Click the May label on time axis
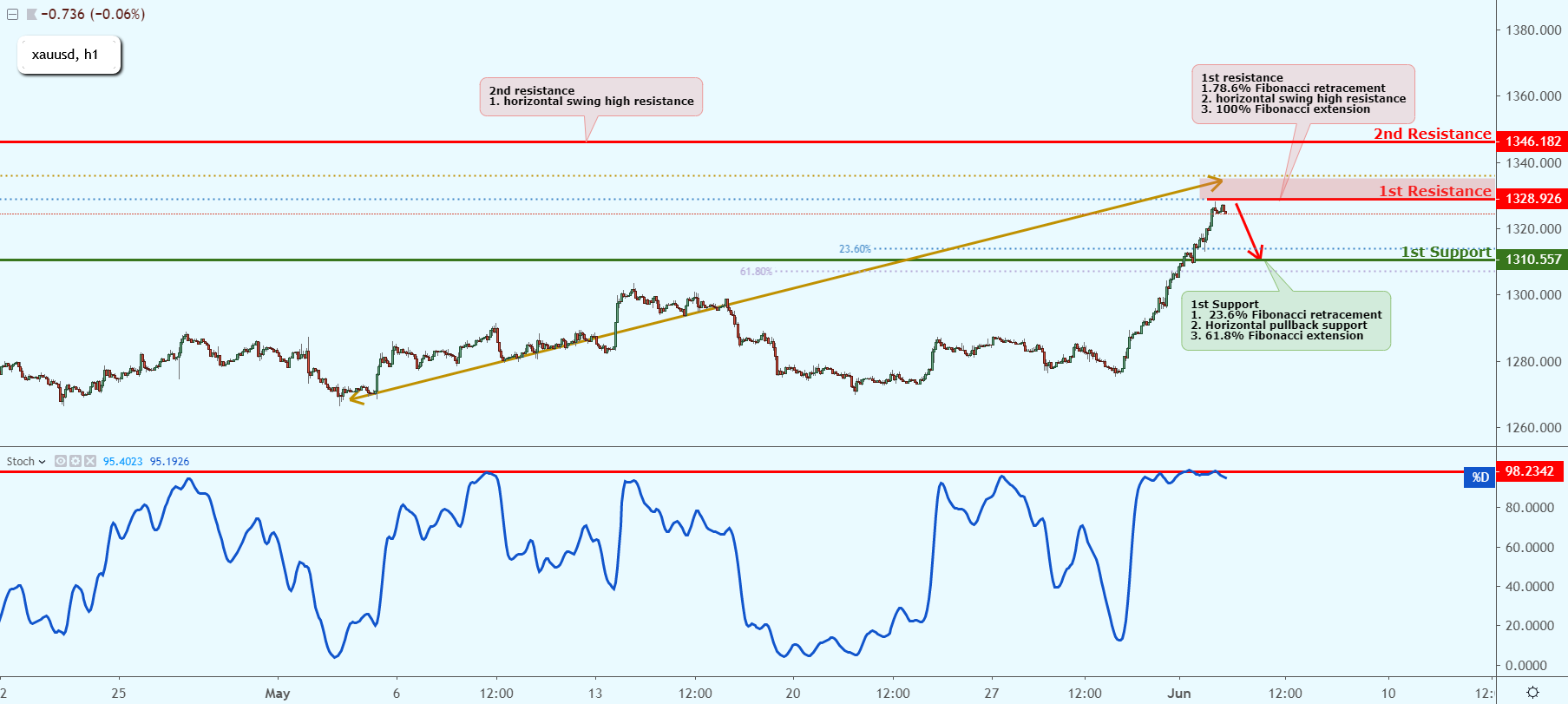The width and height of the screenshot is (1568, 704). click(x=278, y=693)
